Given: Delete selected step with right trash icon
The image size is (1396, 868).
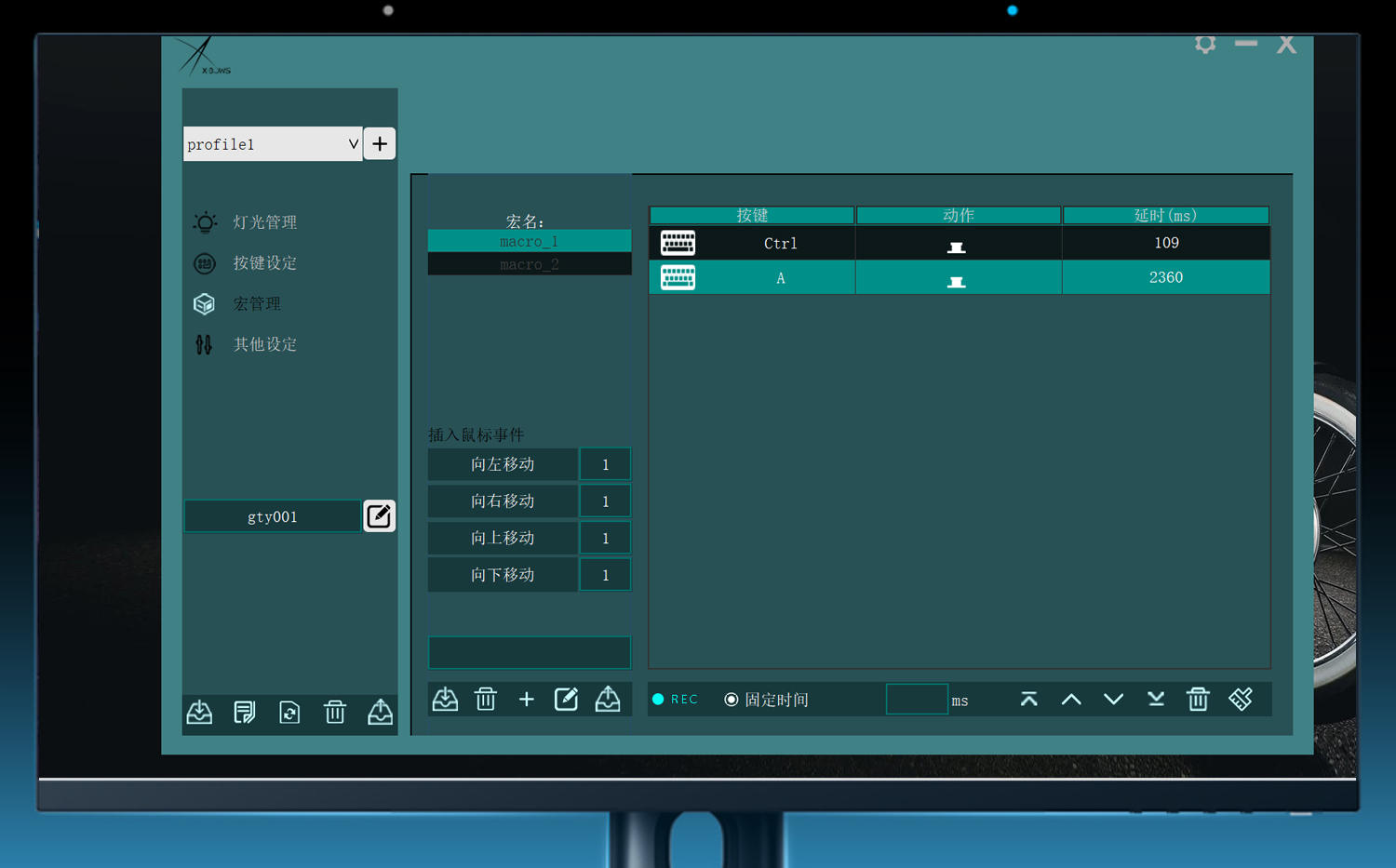Looking at the screenshot, I should [x=1198, y=699].
